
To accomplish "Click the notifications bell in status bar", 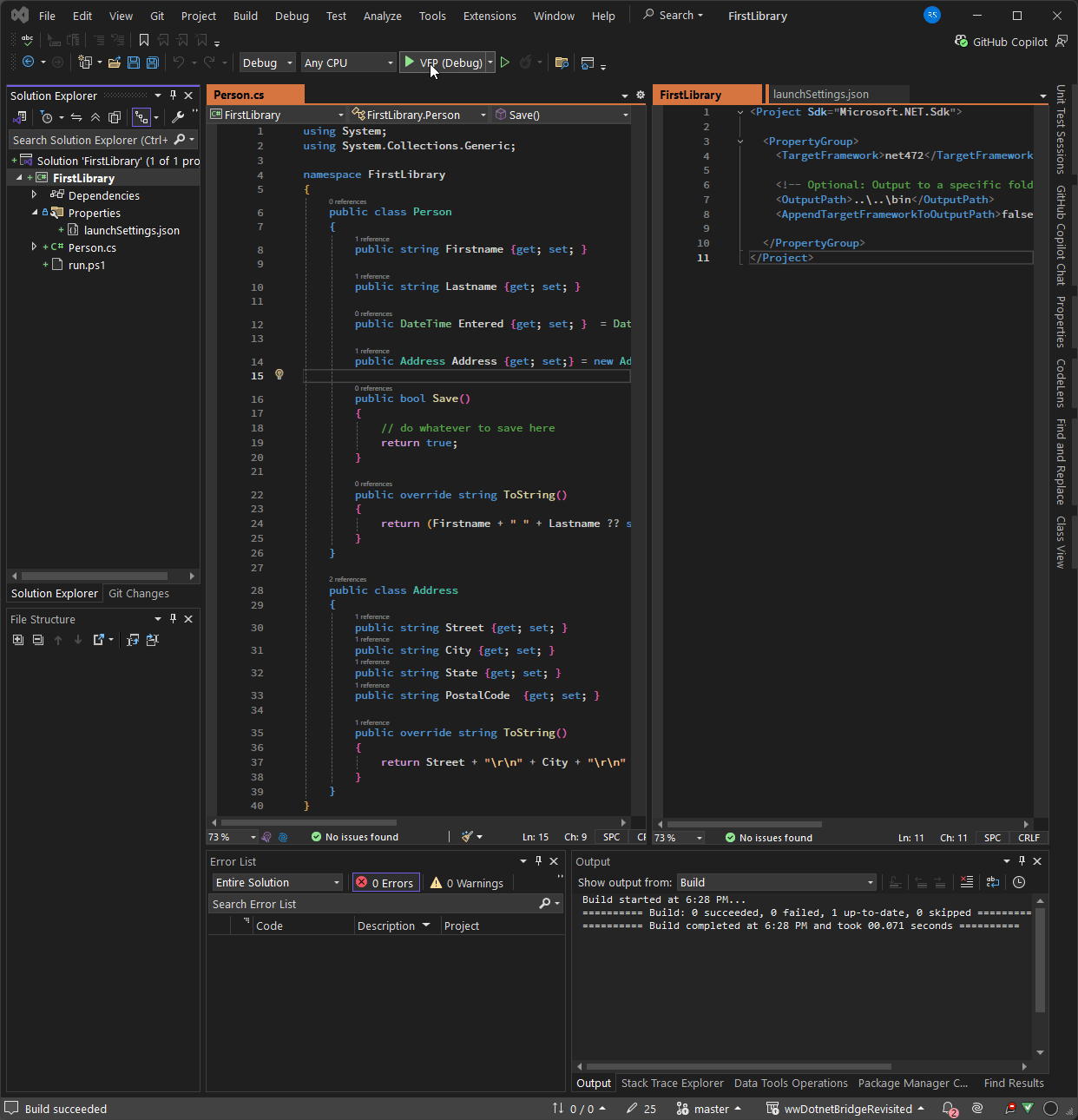I will coord(949,1109).
